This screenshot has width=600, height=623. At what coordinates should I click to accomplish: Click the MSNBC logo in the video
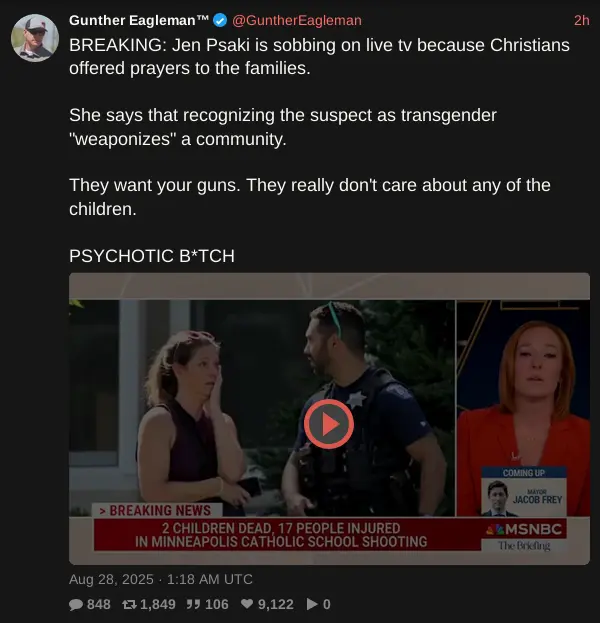coord(524,529)
